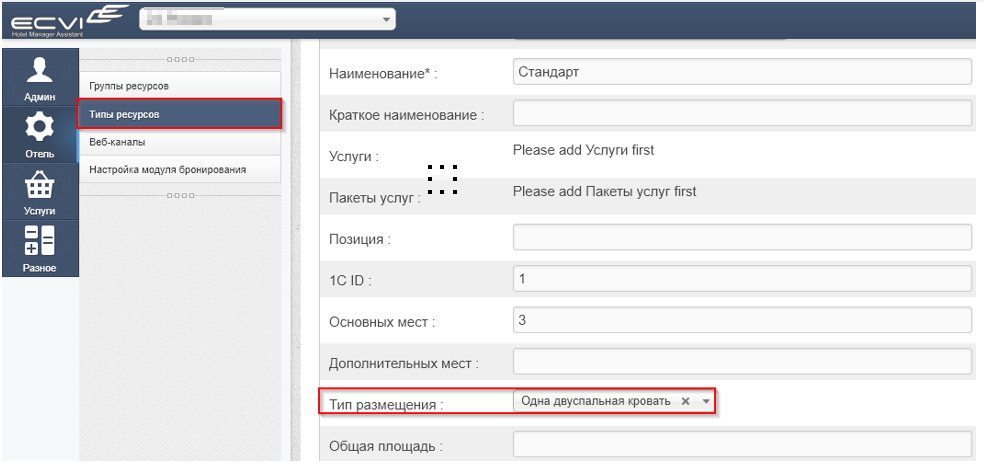Clear Одна двуспальная кровать with the x
Viewport: 984px width, 470px height.
click(685, 402)
